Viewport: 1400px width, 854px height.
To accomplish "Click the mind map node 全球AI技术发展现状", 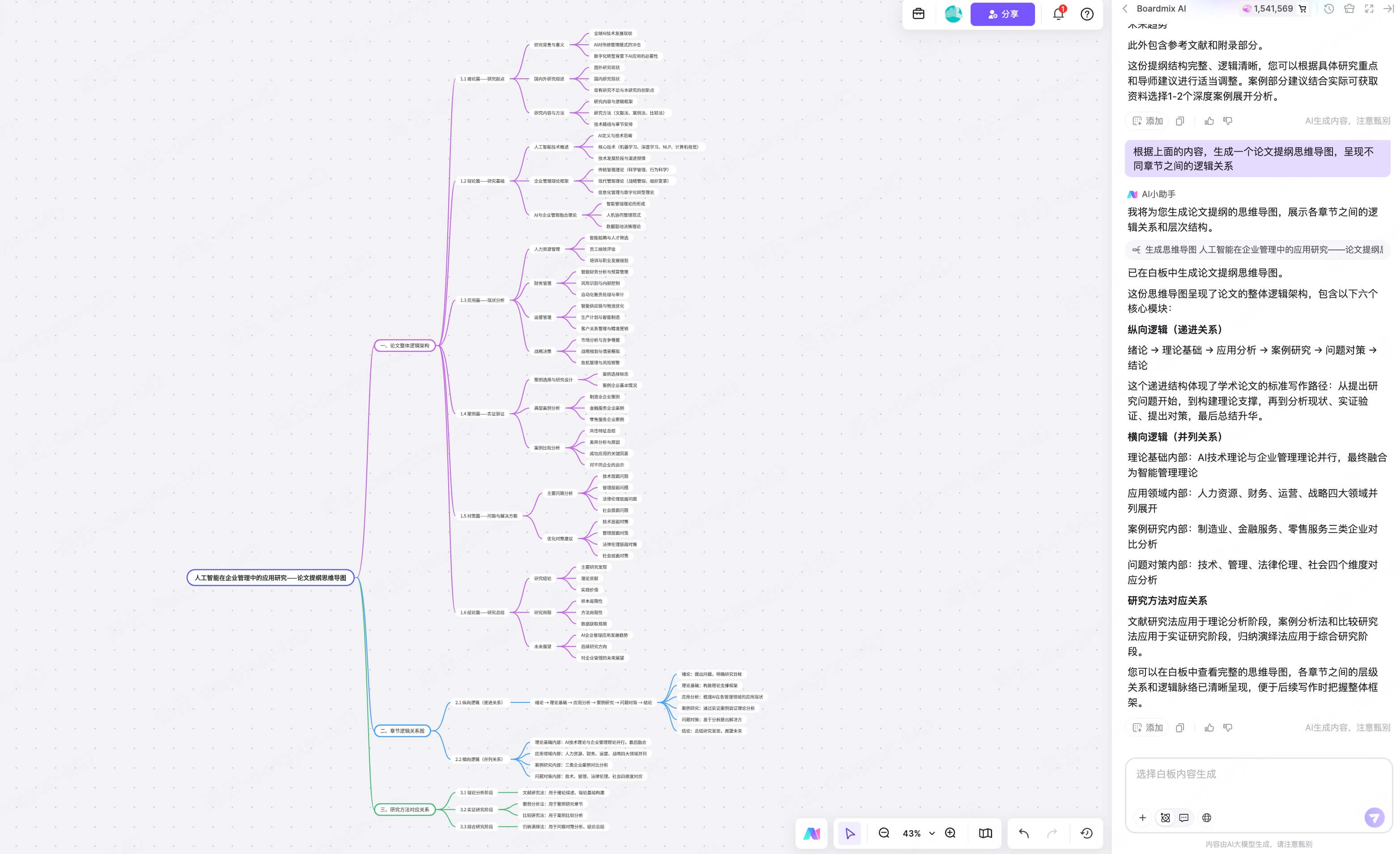I will click(x=612, y=34).
